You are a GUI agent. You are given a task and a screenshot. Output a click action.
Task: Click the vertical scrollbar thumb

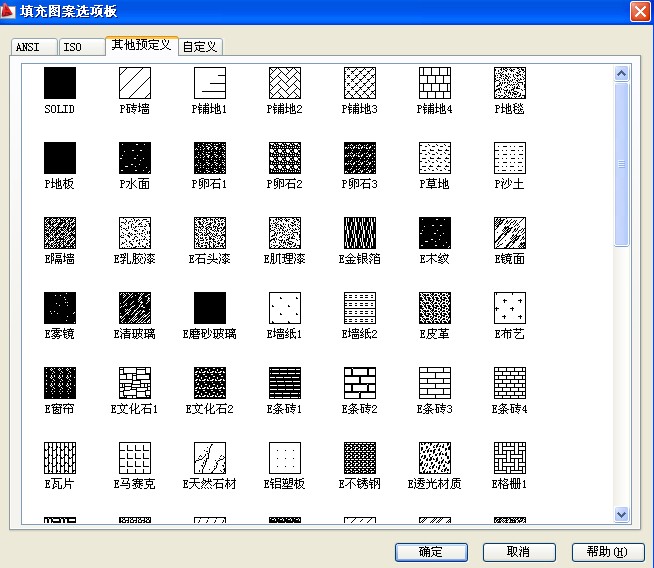pyautogui.click(x=621, y=165)
